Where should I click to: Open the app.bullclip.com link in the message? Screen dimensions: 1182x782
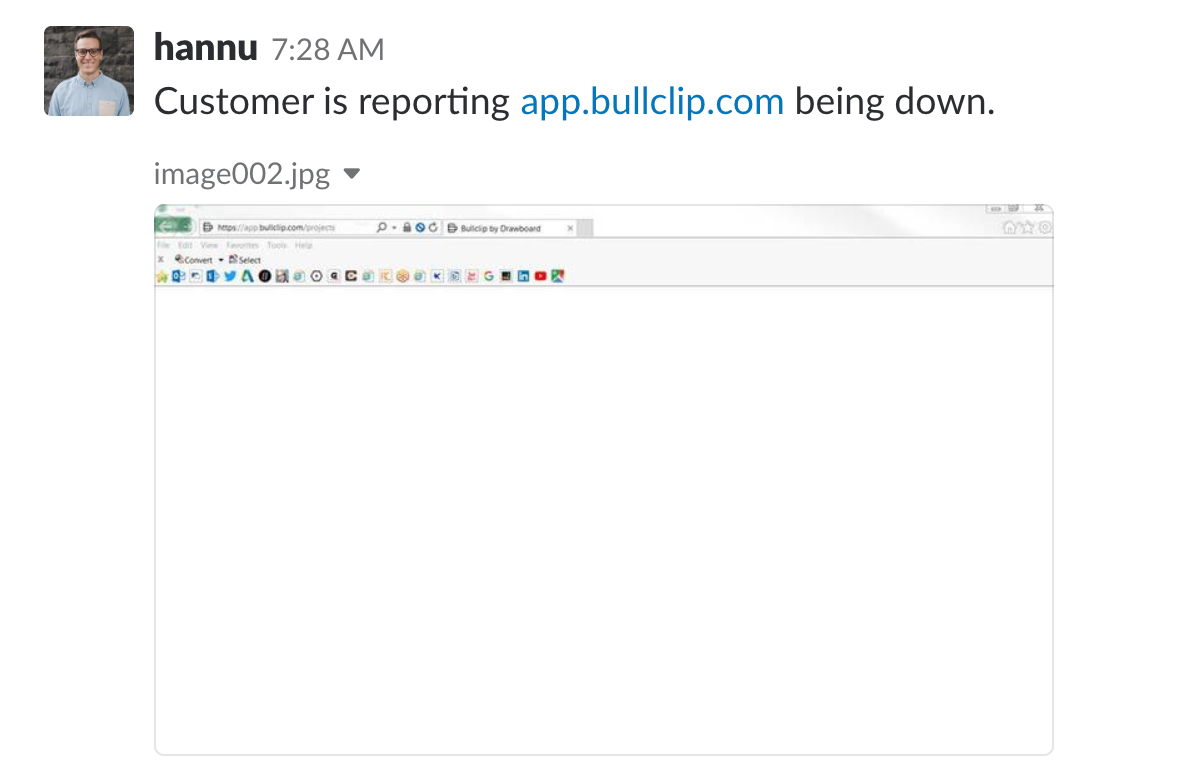point(652,102)
